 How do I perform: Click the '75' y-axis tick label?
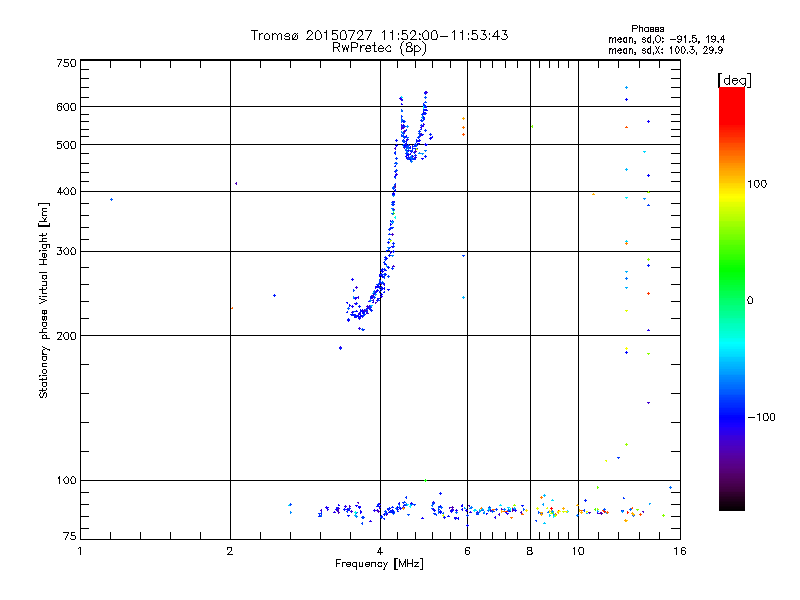click(x=70, y=536)
